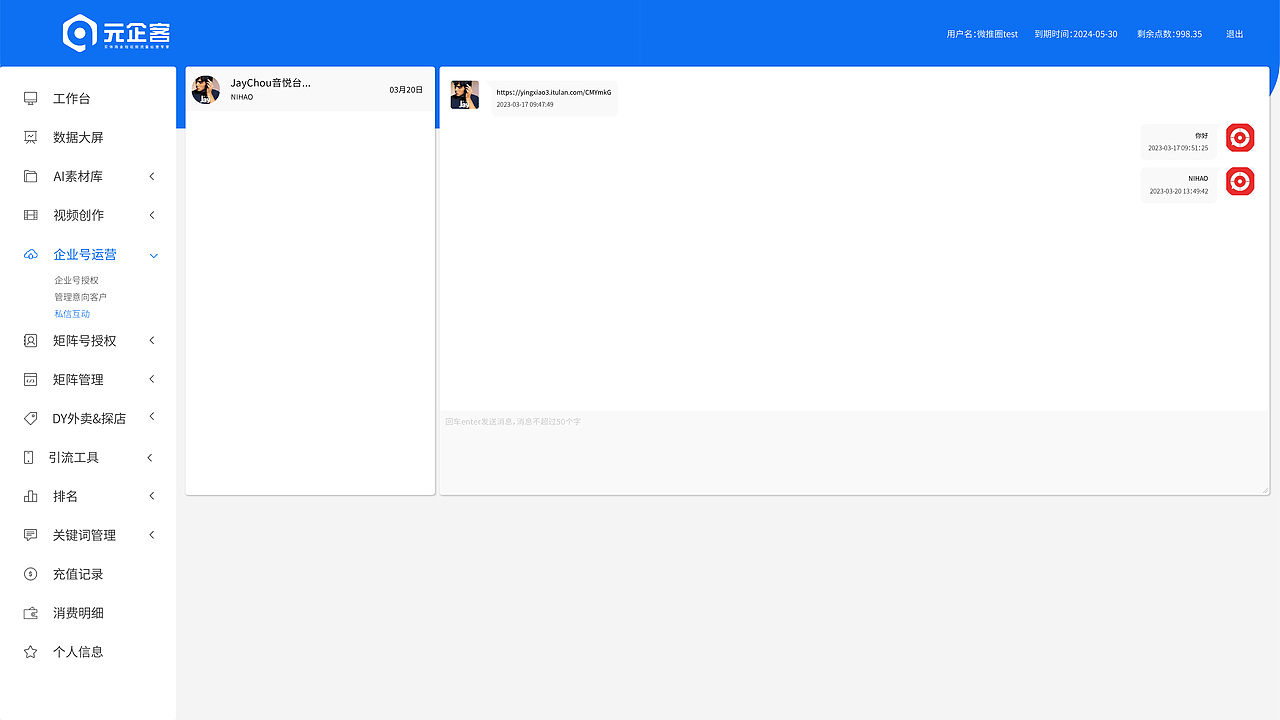Click the textarea resize handle

(x=1265, y=489)
